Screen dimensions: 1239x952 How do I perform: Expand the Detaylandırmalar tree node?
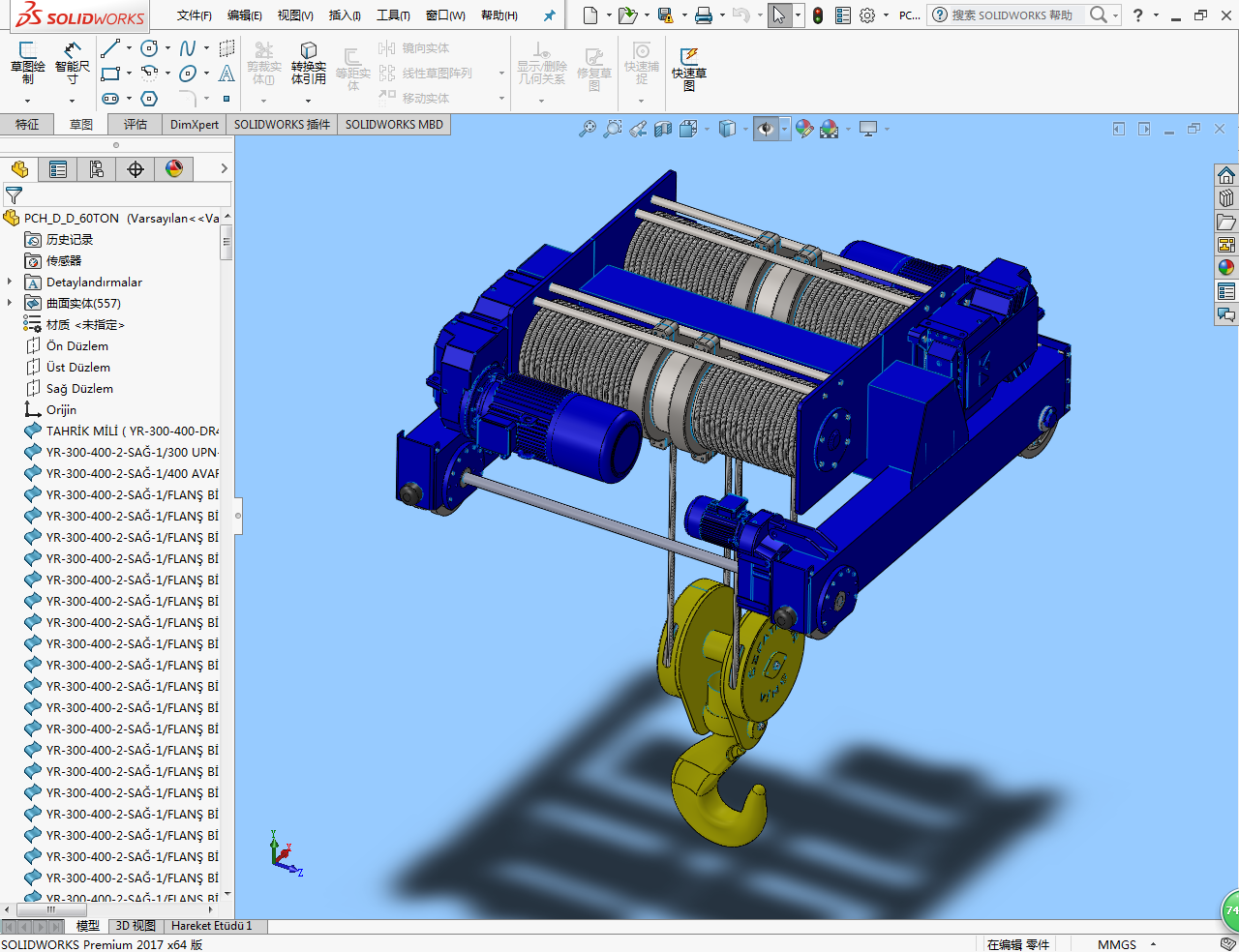tap(10, 283)
